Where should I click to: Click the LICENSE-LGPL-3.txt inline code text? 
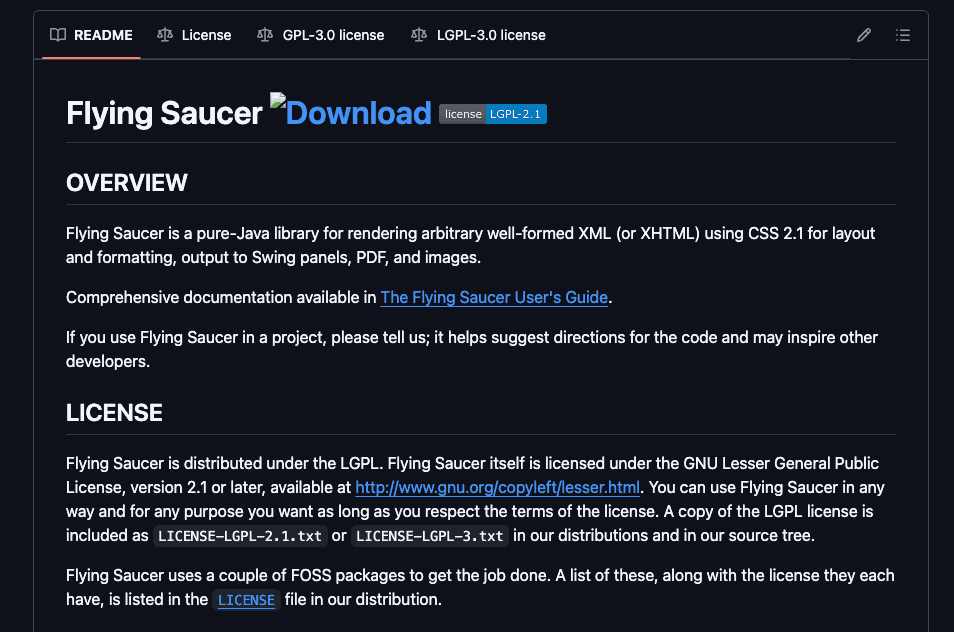[x=430, y=535]
